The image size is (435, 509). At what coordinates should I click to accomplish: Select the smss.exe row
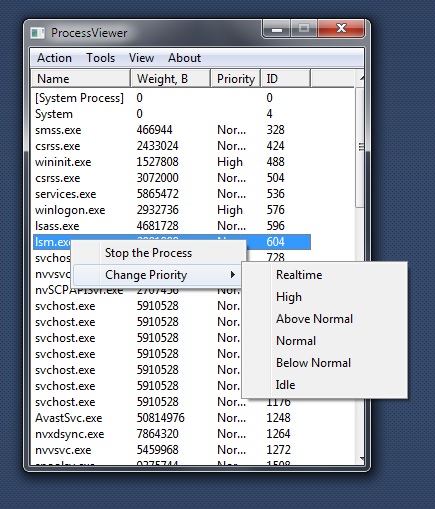(172, 130)
